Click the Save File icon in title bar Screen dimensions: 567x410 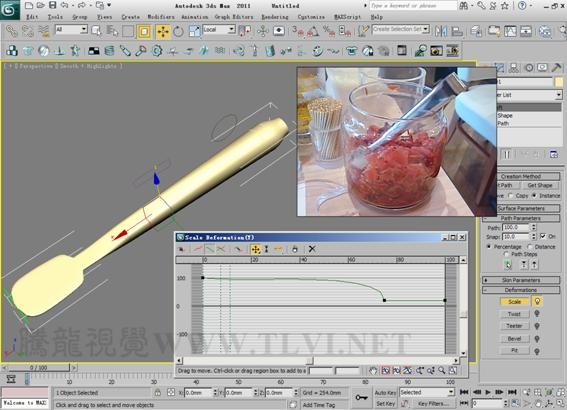pos(53,5)
